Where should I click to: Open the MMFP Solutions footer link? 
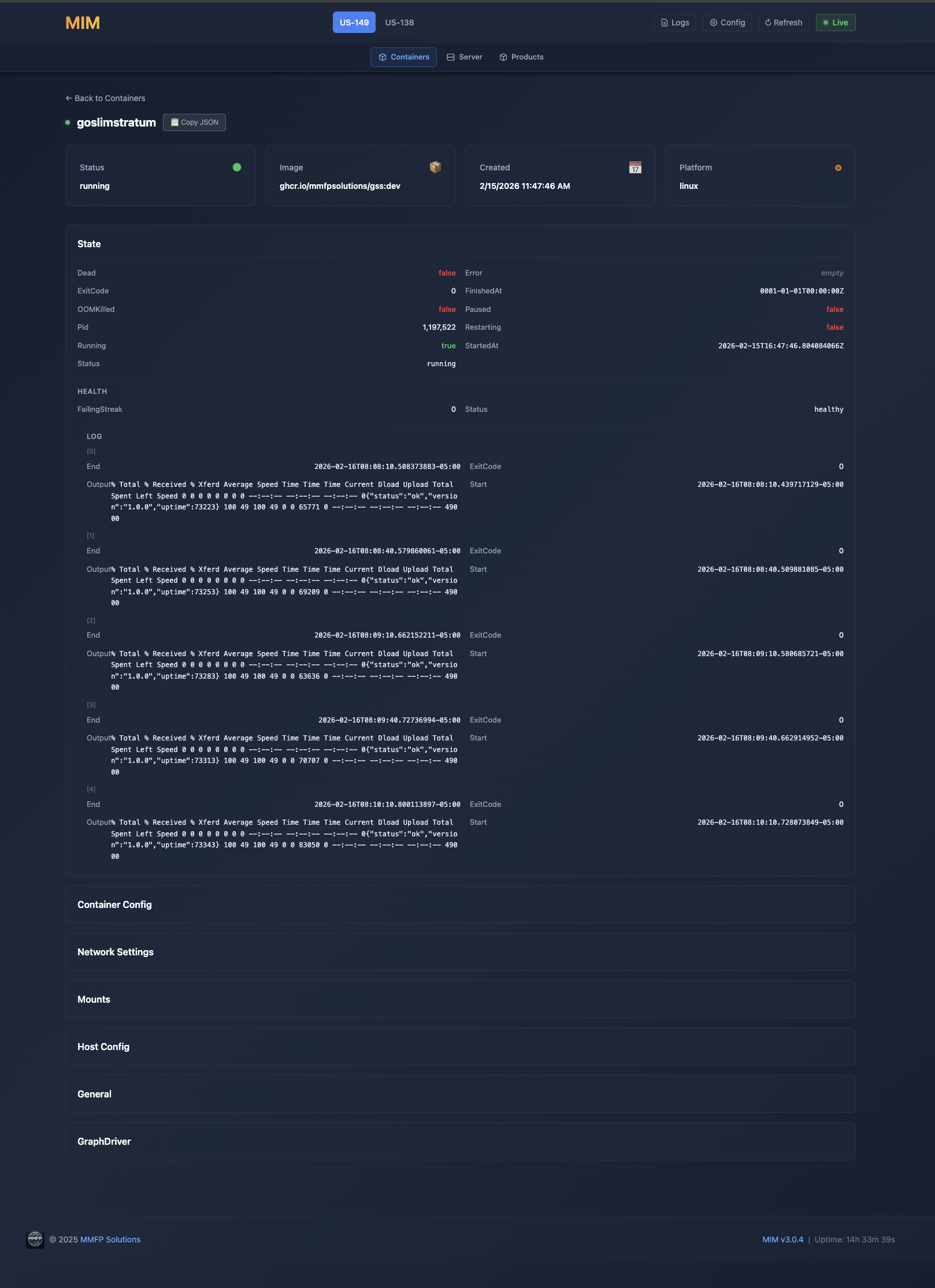tap(110, 1239)
